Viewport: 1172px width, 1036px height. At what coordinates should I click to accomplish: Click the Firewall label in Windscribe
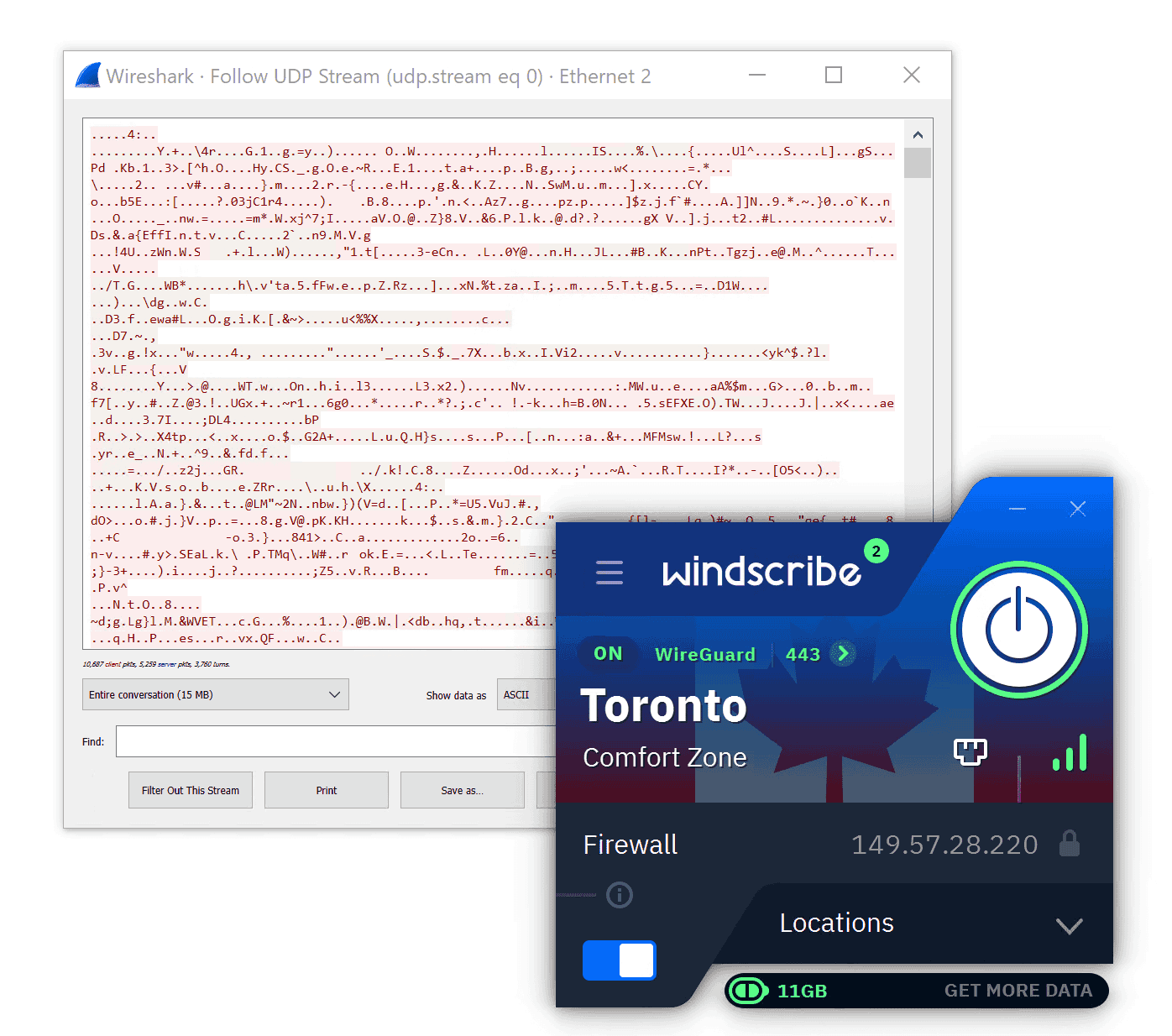tap(630, 845)
